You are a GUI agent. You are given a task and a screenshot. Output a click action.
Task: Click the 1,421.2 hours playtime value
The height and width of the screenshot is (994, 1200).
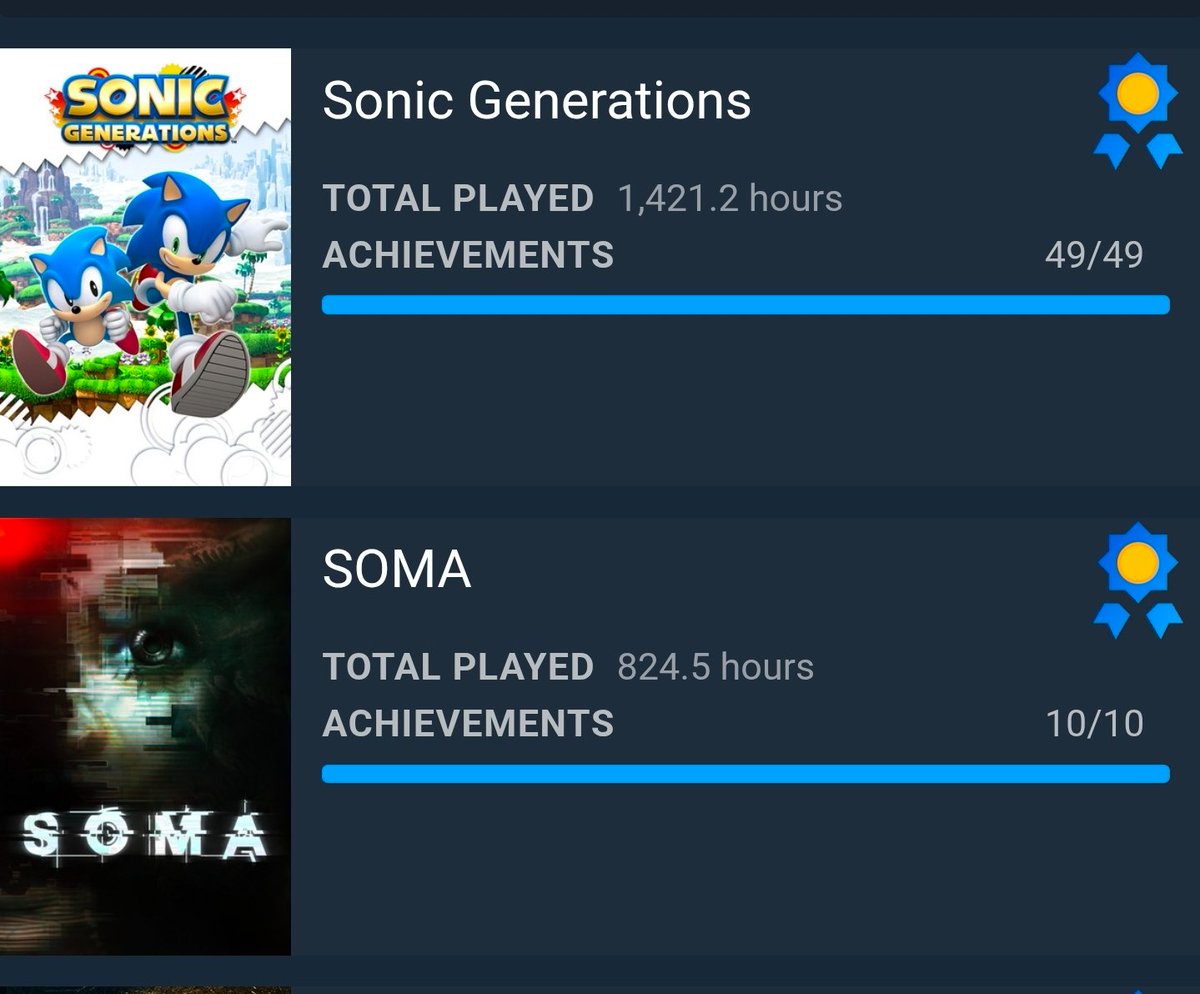click(730, 199)
